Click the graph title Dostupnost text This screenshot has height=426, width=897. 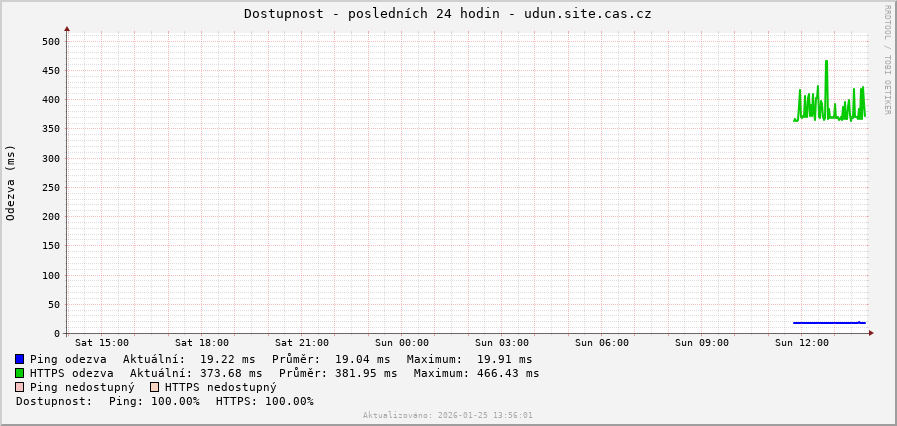pos(447,14)
